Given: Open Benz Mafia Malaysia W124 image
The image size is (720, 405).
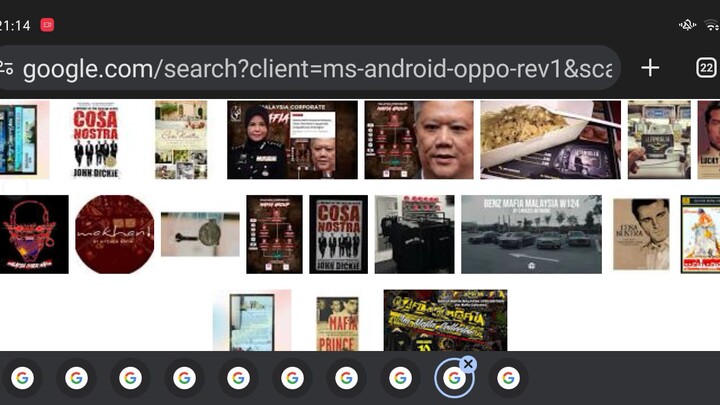Looking at the screenshot, I should point(531,234).
